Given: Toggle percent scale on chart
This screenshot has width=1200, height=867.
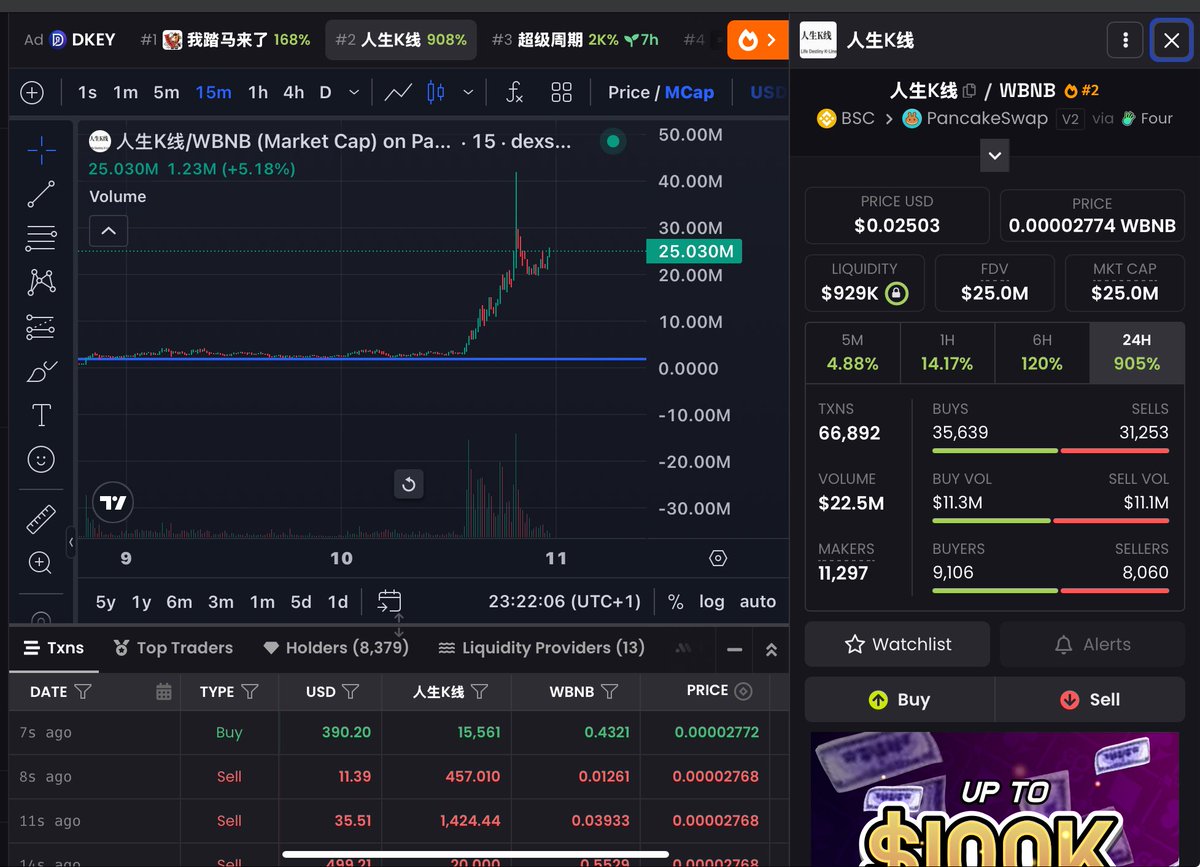Looking at the screenshot, I should click(676, 601).
